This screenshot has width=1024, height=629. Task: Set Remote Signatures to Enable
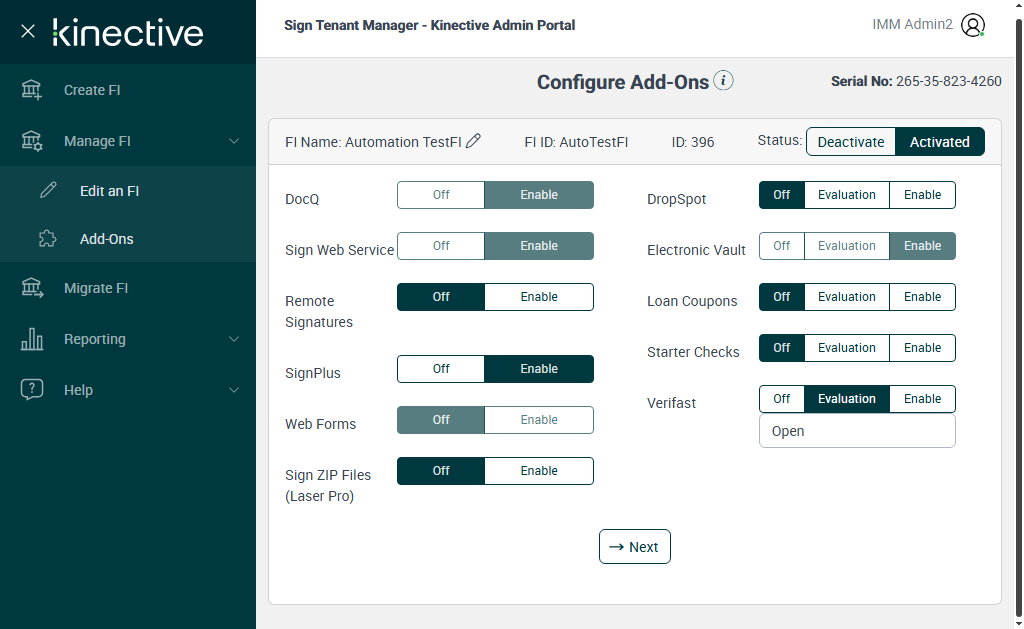pos(539,297)
